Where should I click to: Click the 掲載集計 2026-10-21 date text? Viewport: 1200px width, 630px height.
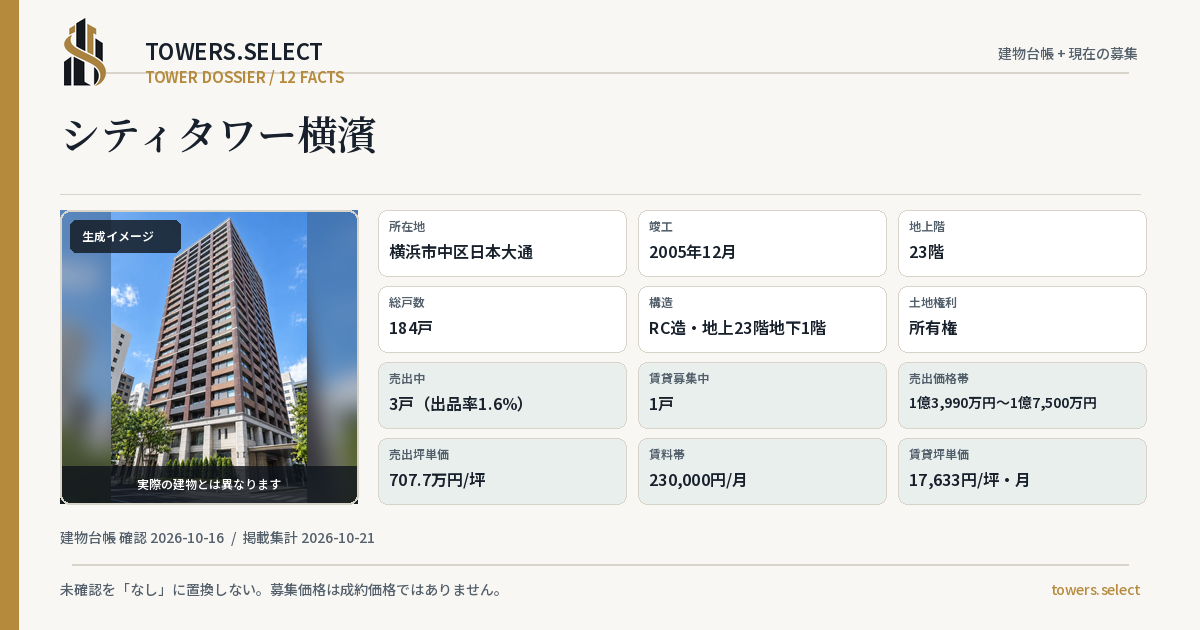coord(309,538)
